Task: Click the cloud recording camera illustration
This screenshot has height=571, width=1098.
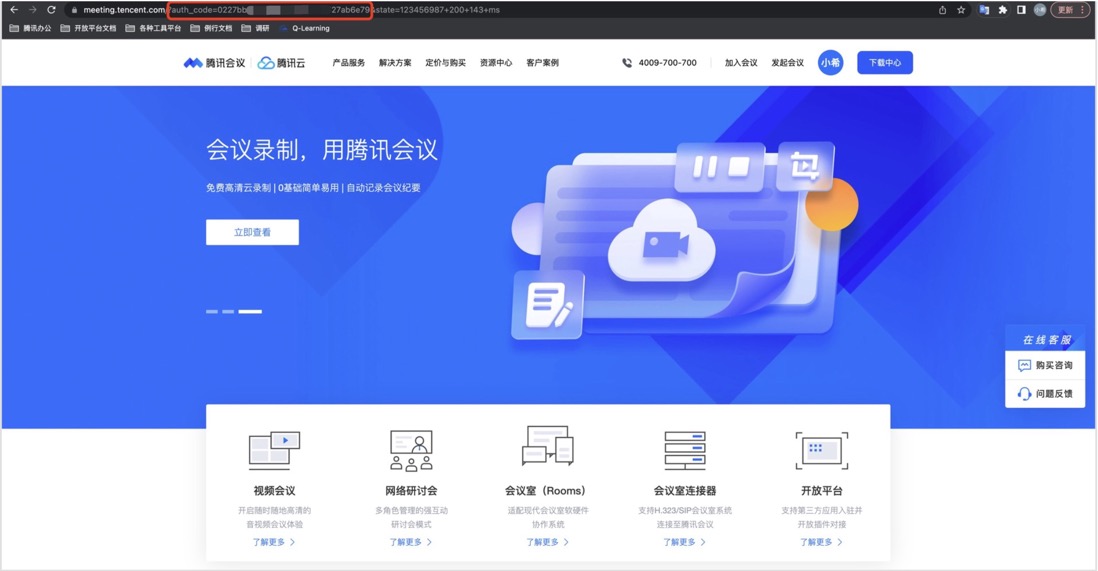Action: (x=662, y=240)
